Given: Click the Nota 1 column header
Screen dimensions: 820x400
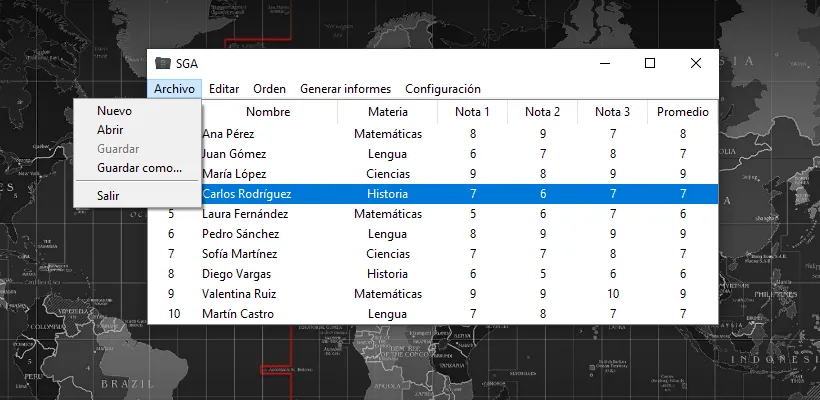Looking at the screenshot, I should coord(472,112).
